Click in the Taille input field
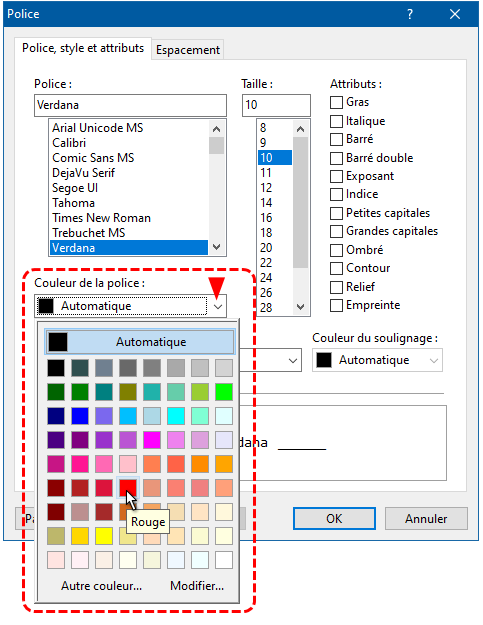The image size is (483, 625). tap(276, 105)
